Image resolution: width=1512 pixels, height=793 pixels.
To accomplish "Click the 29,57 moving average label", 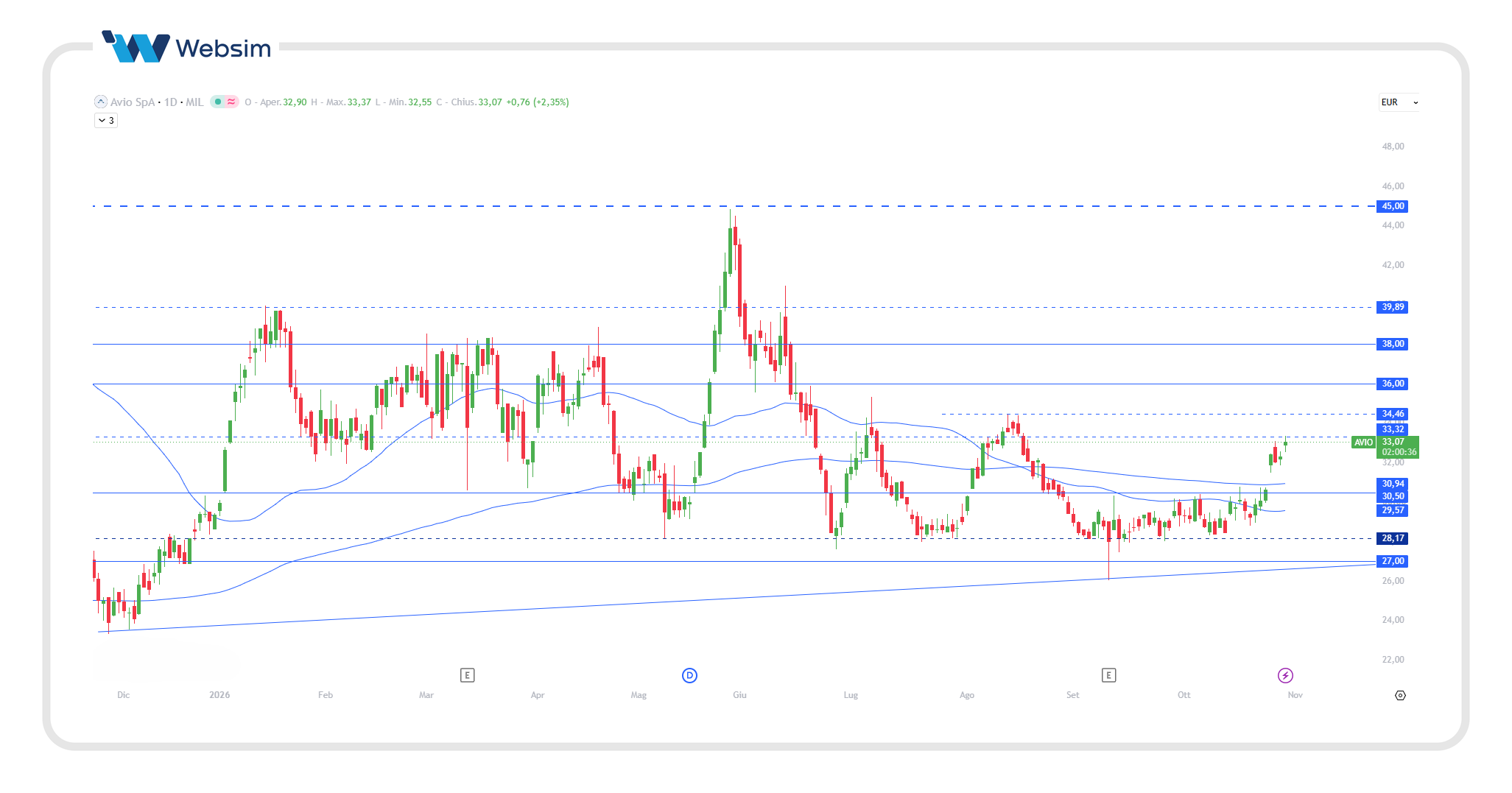I will 1392,510.
